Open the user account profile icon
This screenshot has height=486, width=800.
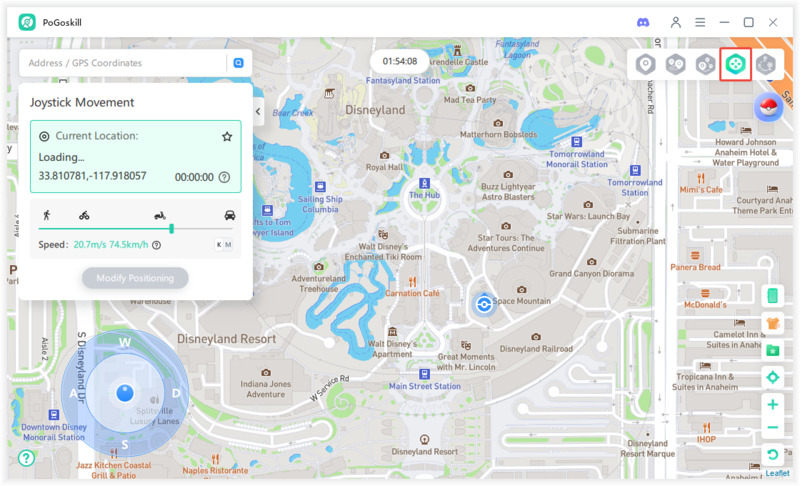[x=676, y=22]
